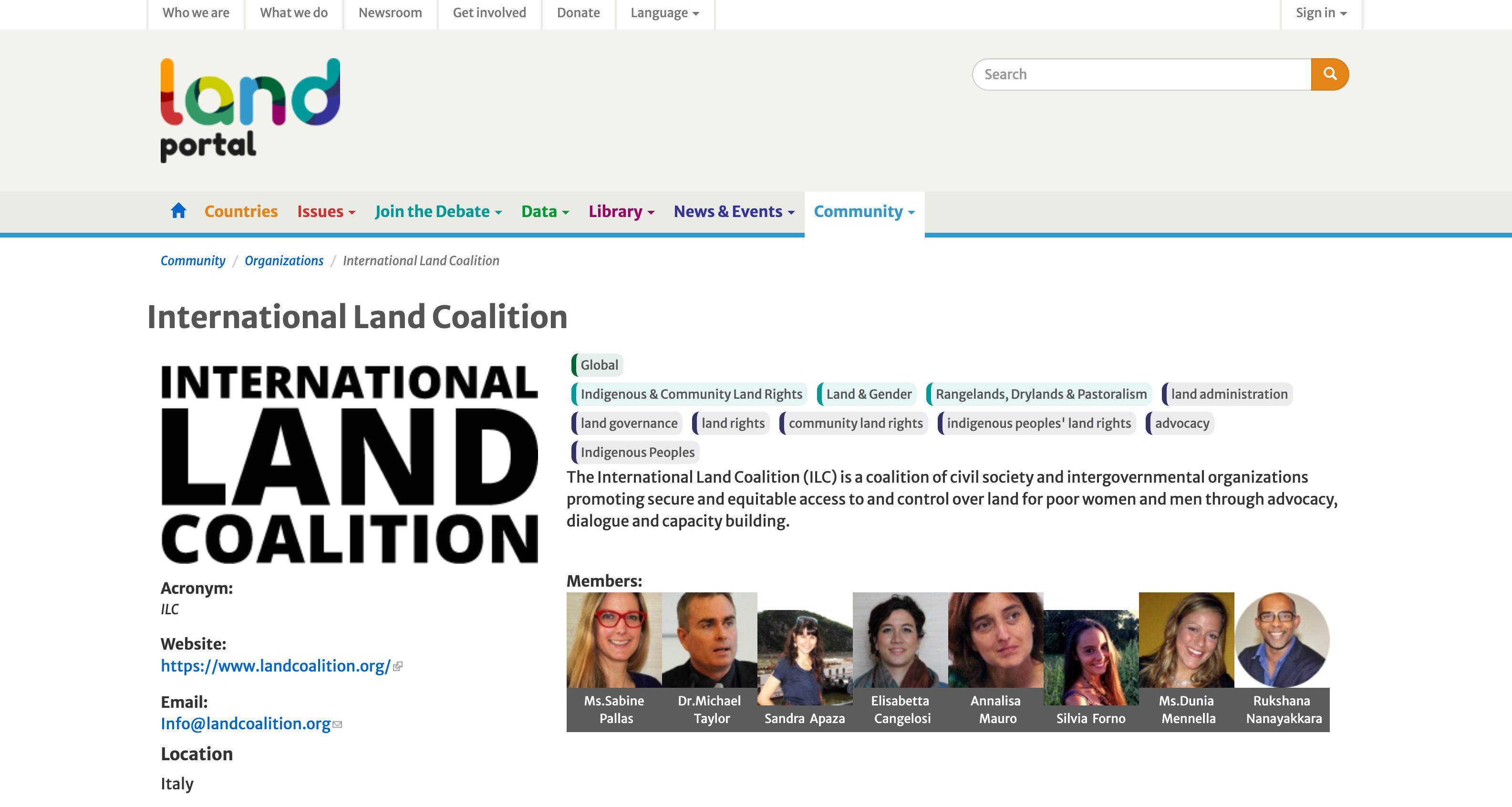Click the International Land Coalition breadcrumb text
Viewport: 1512px width, 807px height.
421,260
